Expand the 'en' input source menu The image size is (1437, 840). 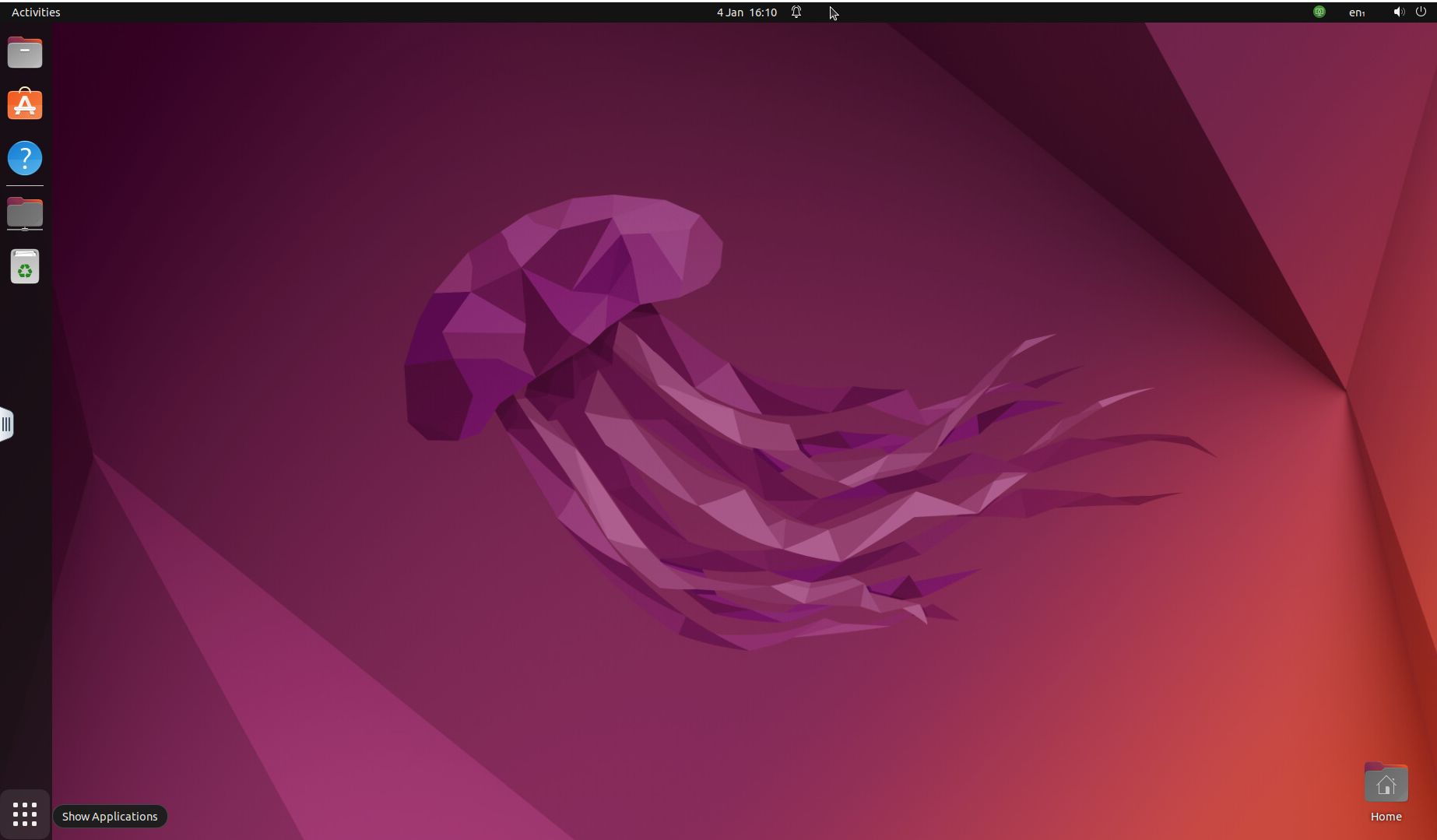click(x=1357, y=12)
